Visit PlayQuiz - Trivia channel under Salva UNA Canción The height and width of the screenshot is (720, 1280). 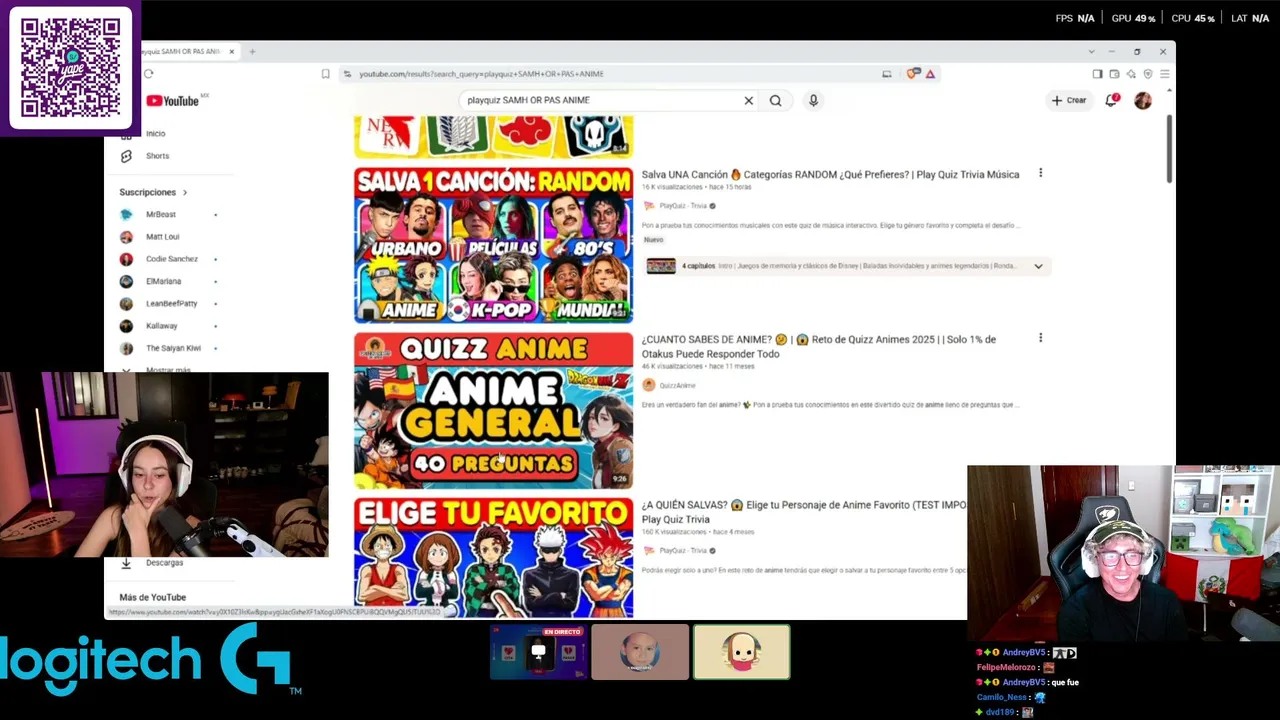pyautogui.click(x=683, y=206)
